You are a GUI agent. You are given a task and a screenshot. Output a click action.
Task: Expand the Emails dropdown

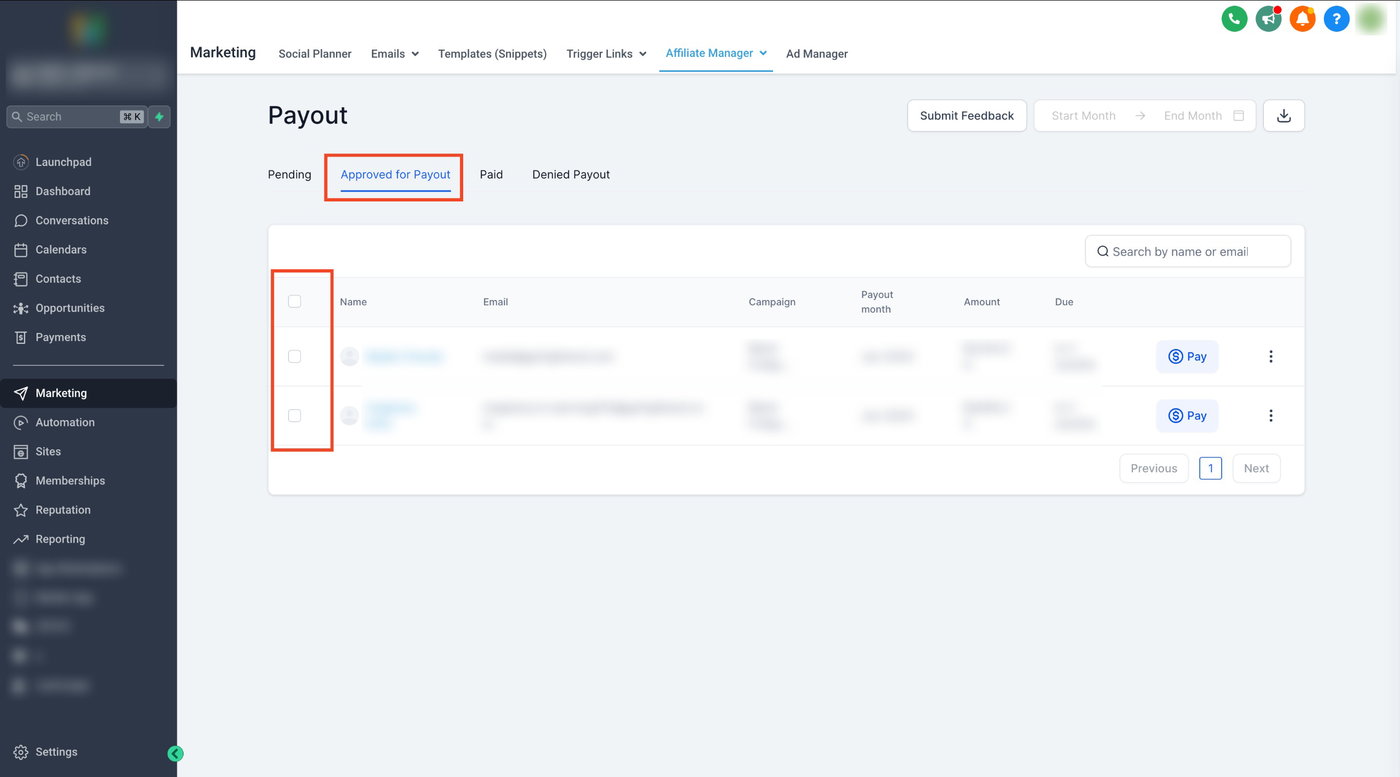[395, 54]
